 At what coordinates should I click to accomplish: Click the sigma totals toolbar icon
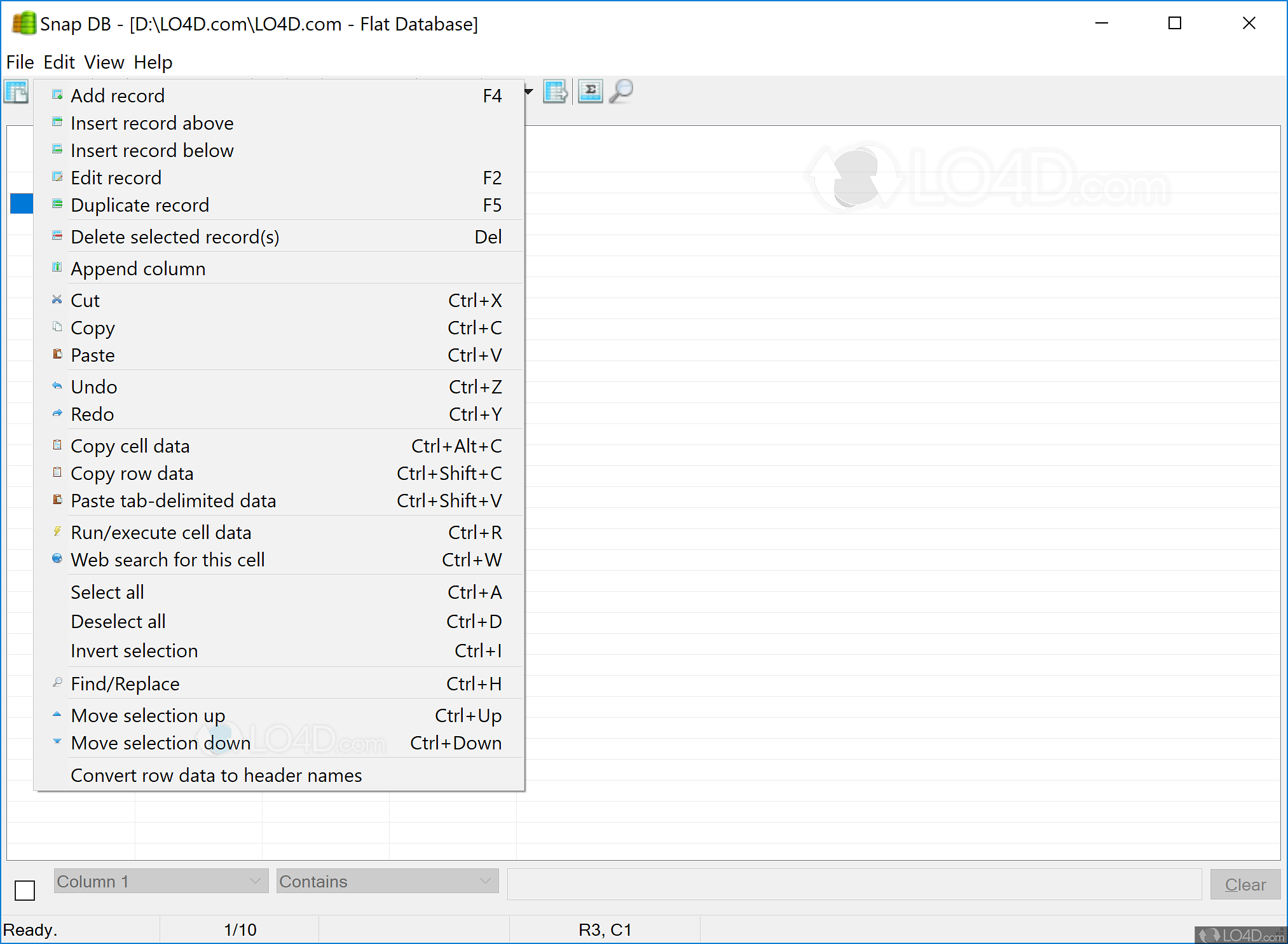point(590,92)
